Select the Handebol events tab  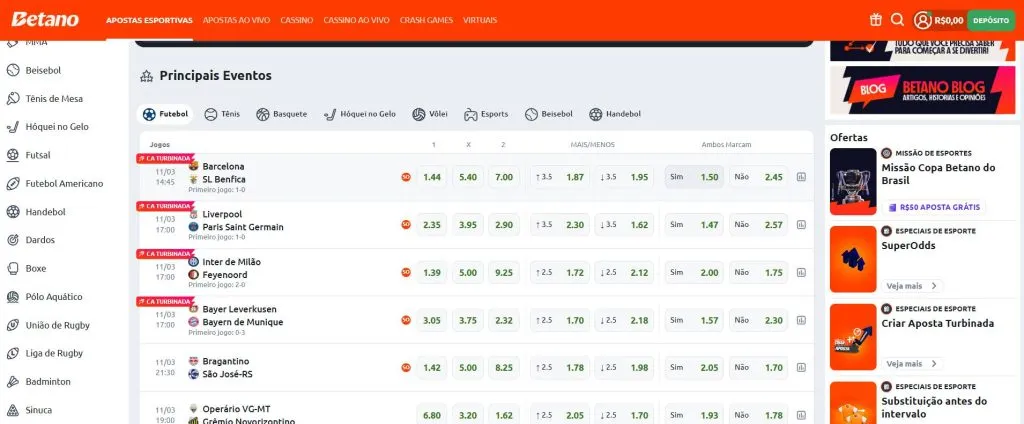tap(615, 114)
